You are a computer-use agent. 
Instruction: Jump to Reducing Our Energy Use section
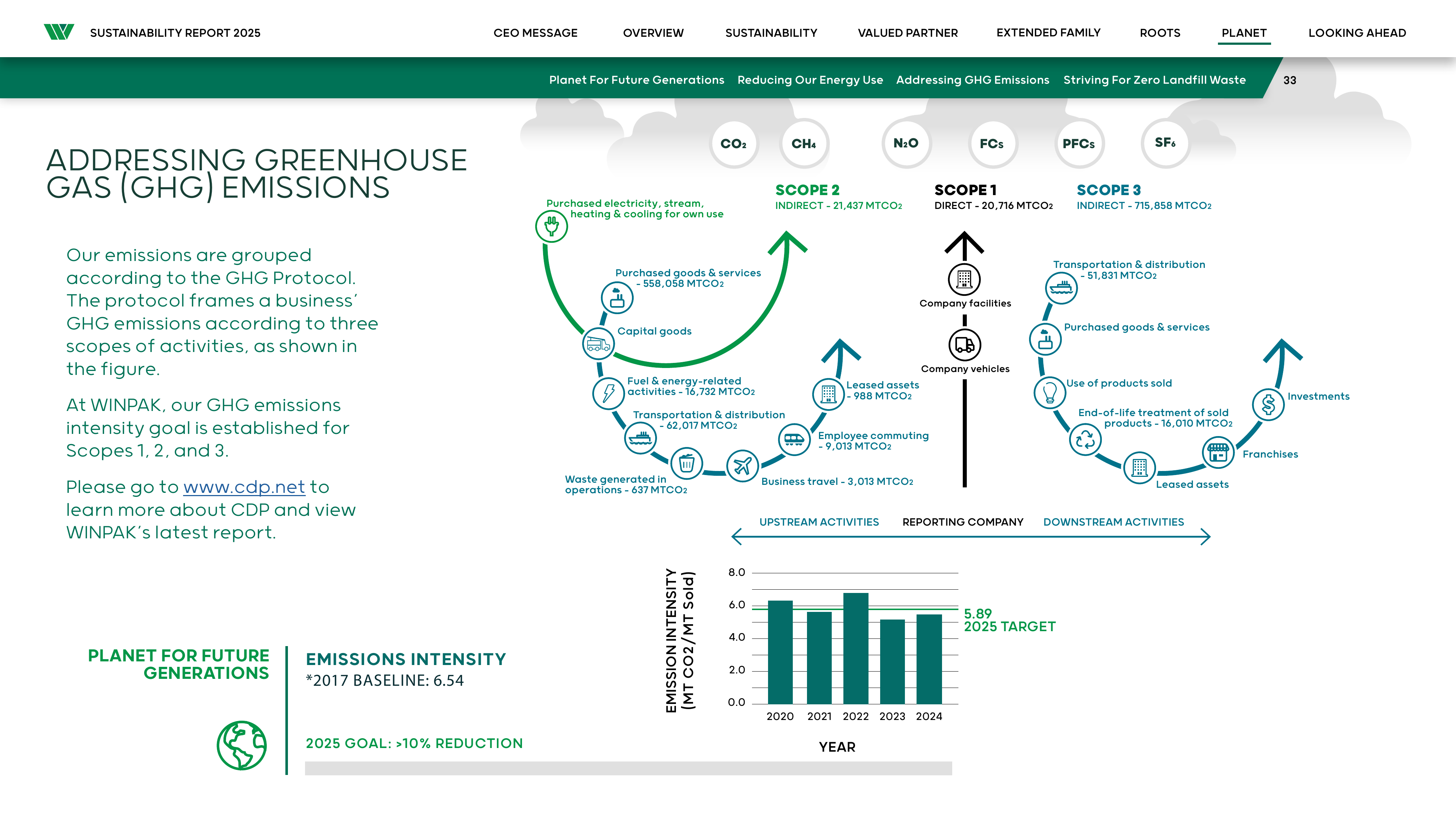810,80
